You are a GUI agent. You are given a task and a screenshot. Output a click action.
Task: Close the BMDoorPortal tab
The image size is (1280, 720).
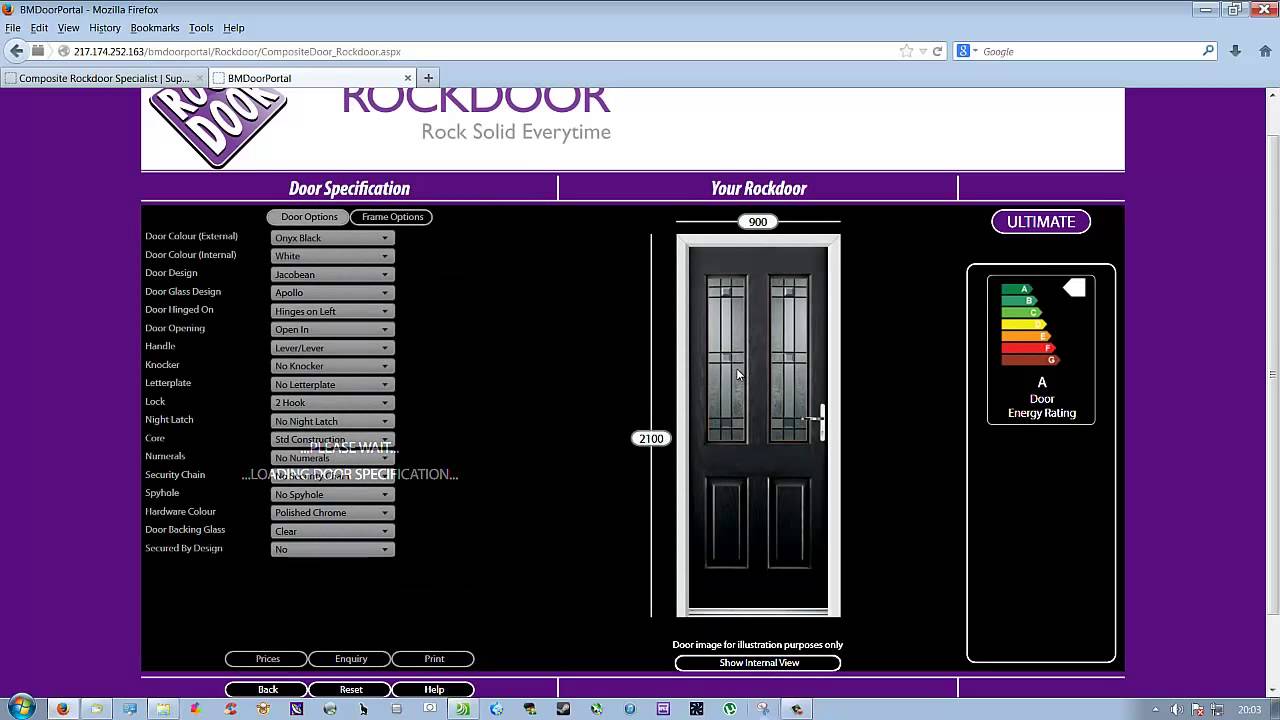click(408, 78)
